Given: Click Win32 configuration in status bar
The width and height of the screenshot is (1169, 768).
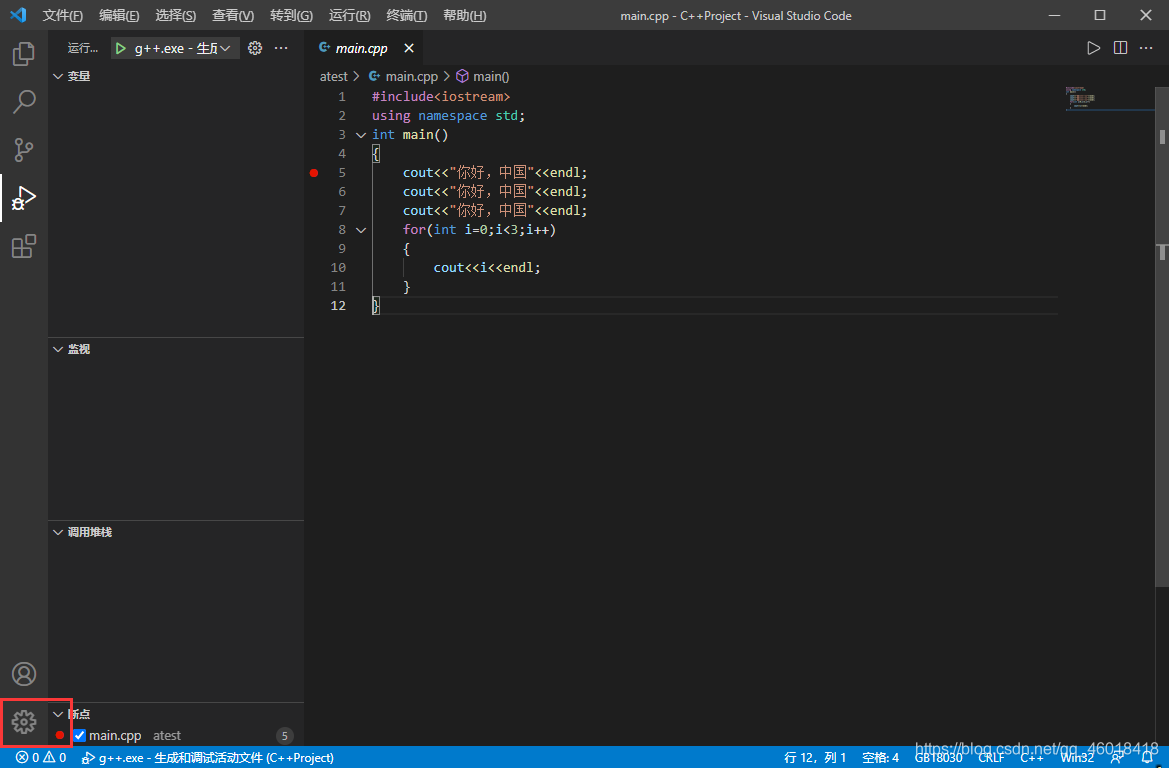Looking at the screenshot, I should tap(1077, 758).
